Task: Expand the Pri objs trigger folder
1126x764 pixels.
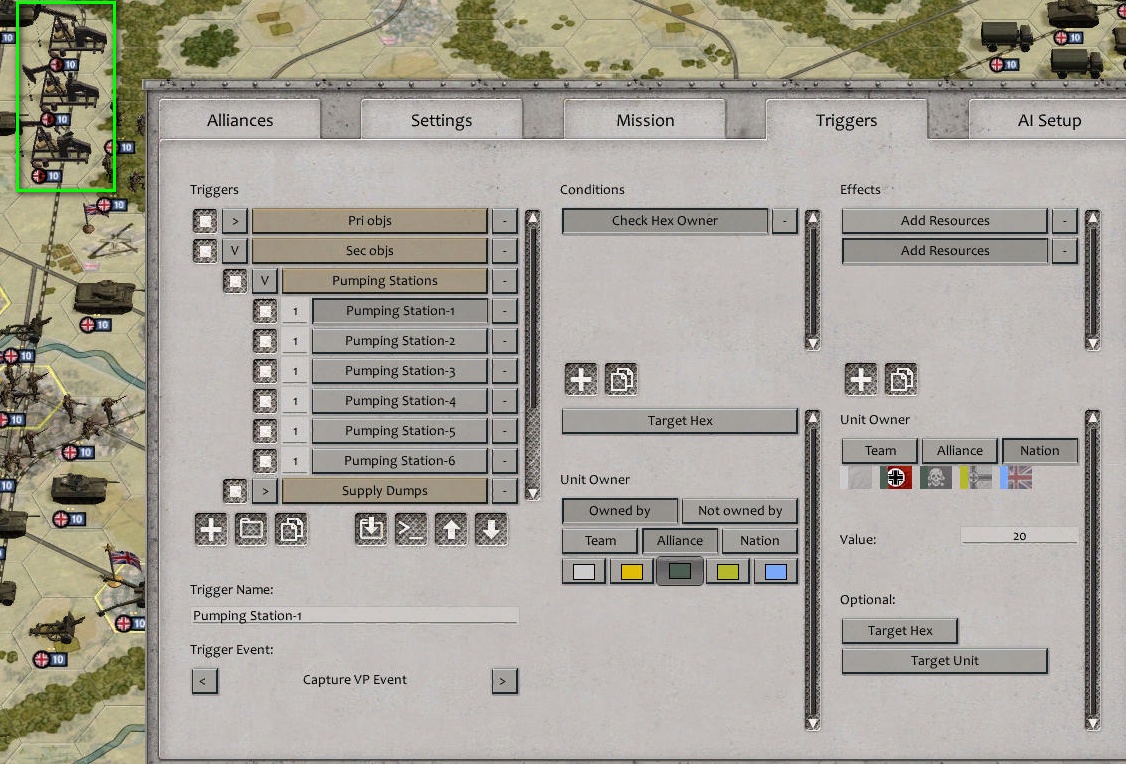Action: pyautogui.click(x=235, y=221)
